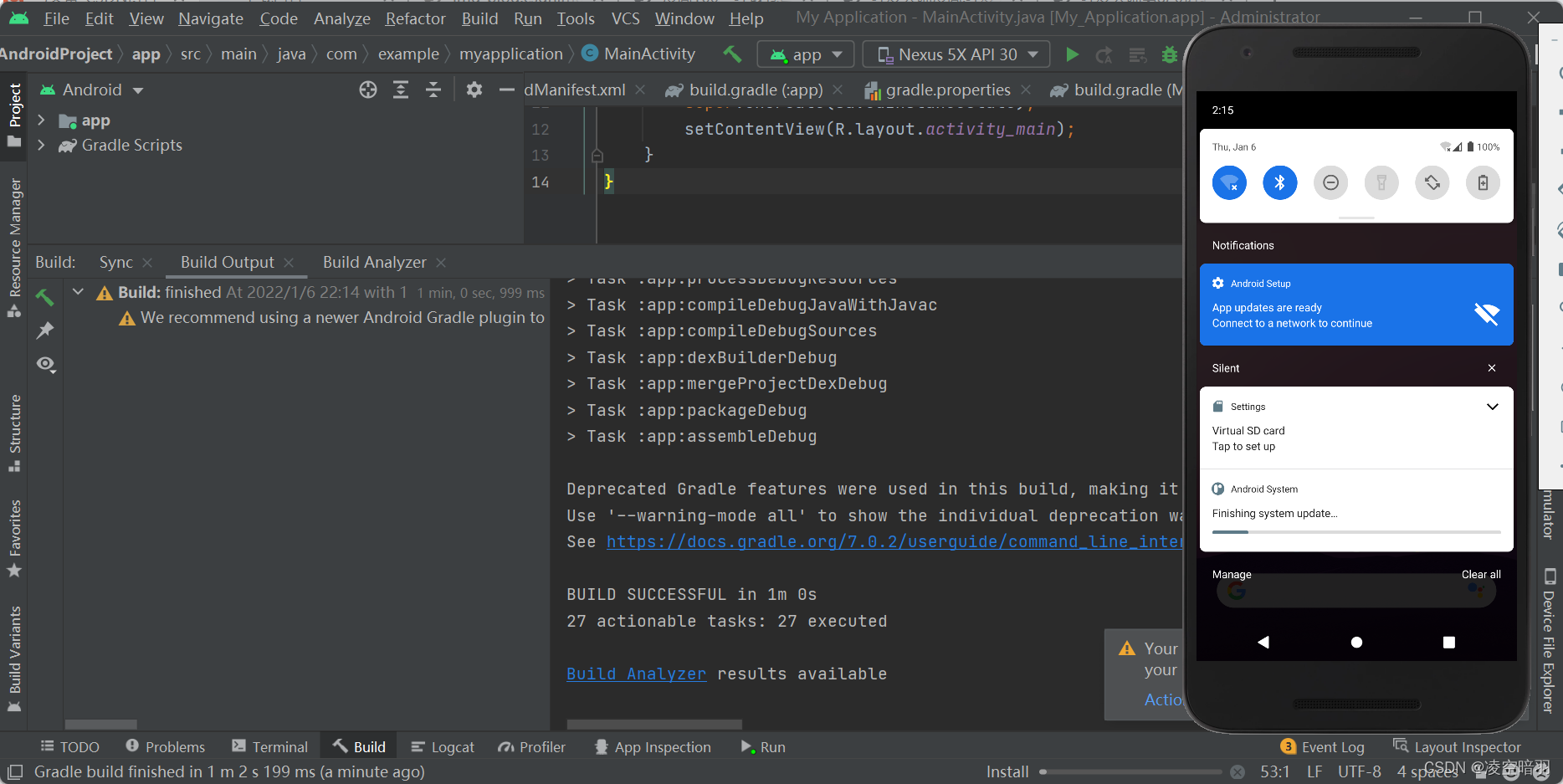
Task: Expand the Settings Virtual SD card notification
Action: coord(1492,407)
